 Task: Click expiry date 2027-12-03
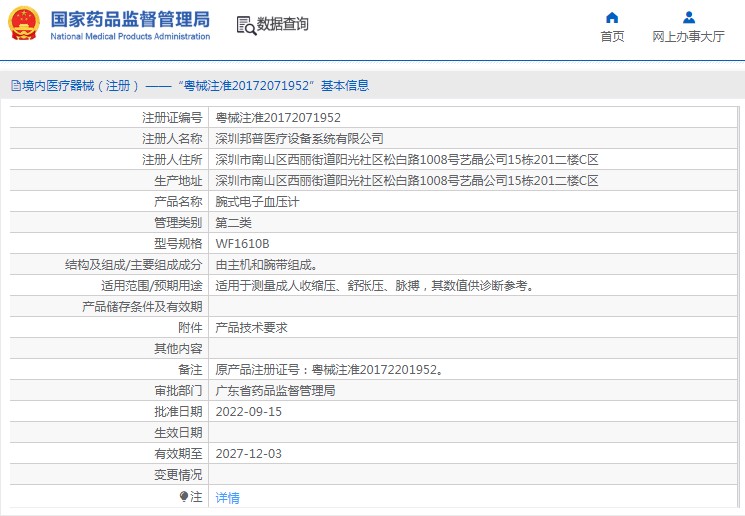pos(248,454)
